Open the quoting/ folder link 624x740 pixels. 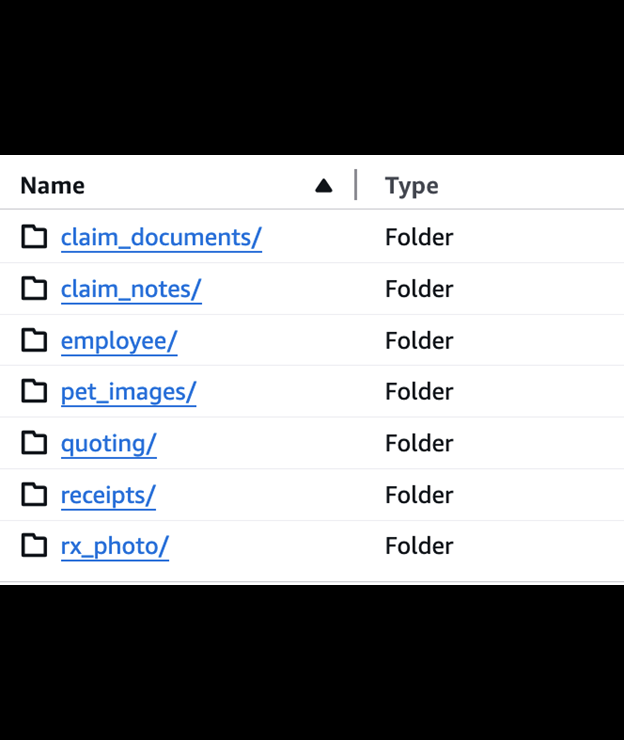108,443
